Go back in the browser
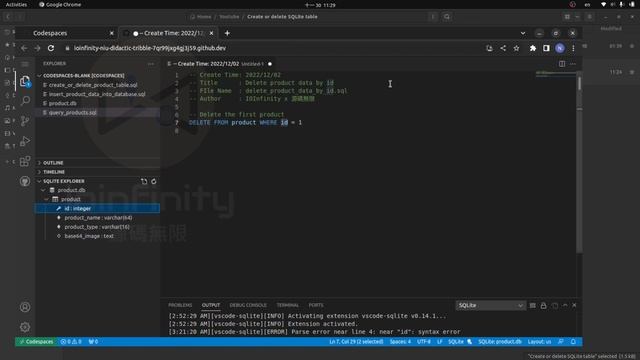Screen dimensions: 640x360 [x=24, y=48]
